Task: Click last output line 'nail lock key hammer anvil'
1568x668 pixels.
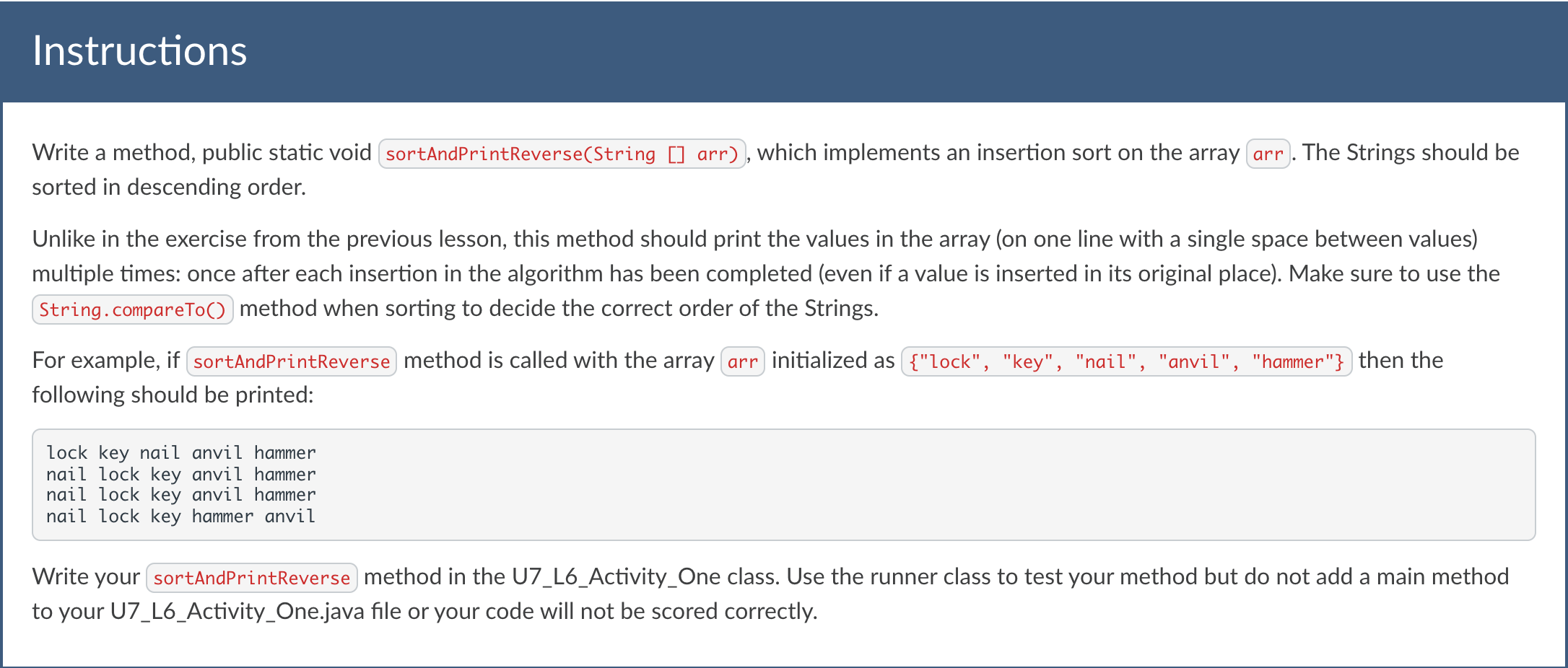Action: 180,517
